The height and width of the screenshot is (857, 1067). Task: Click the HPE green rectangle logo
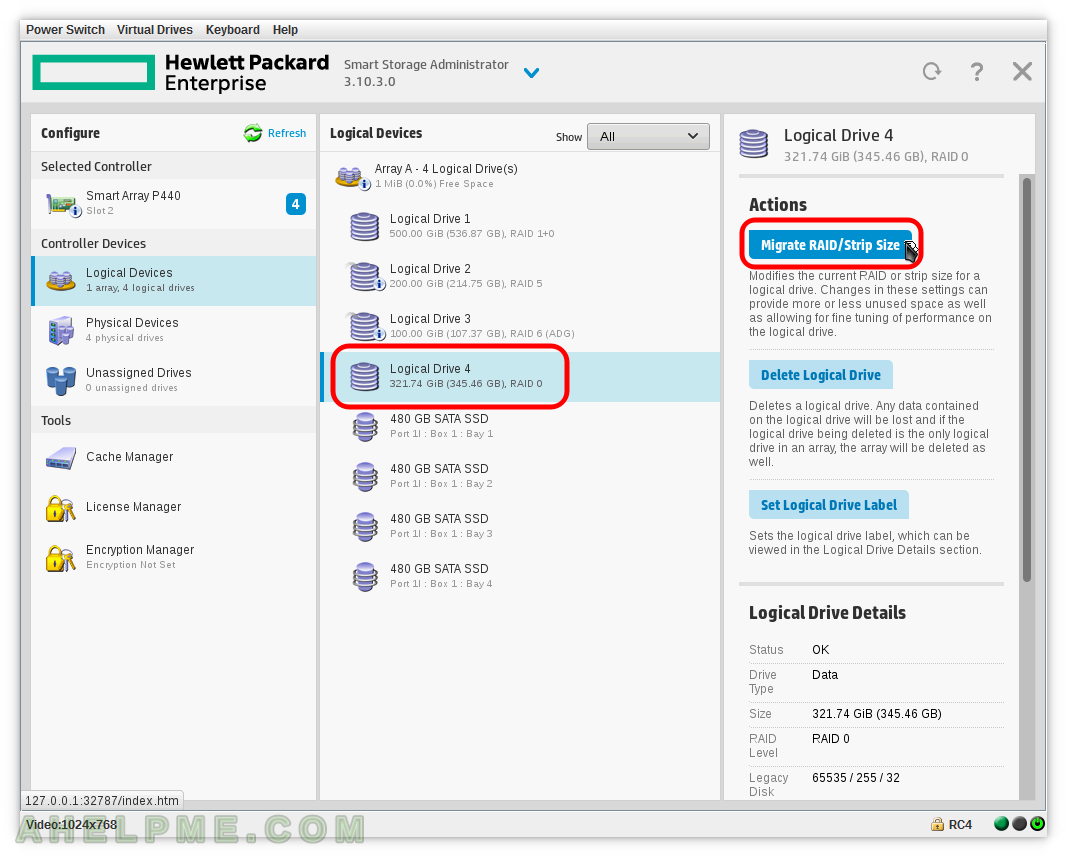[x=94, y=72]
